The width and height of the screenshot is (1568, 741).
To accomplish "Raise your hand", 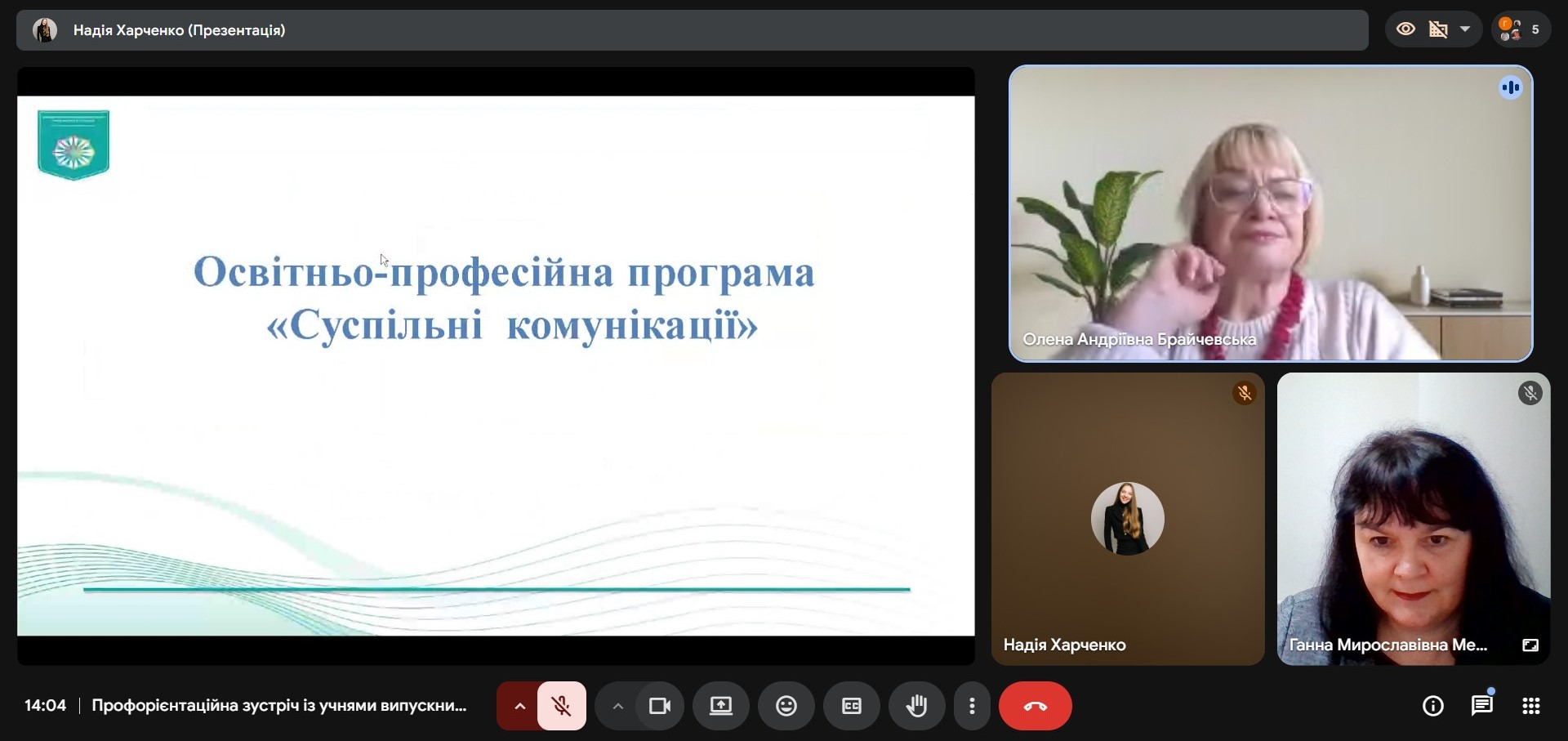I will (916, 706).
